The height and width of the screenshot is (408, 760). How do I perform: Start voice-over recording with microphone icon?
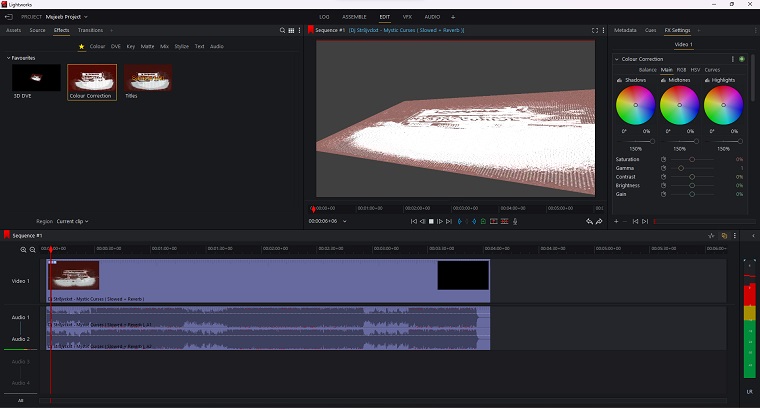click(515, 221)
